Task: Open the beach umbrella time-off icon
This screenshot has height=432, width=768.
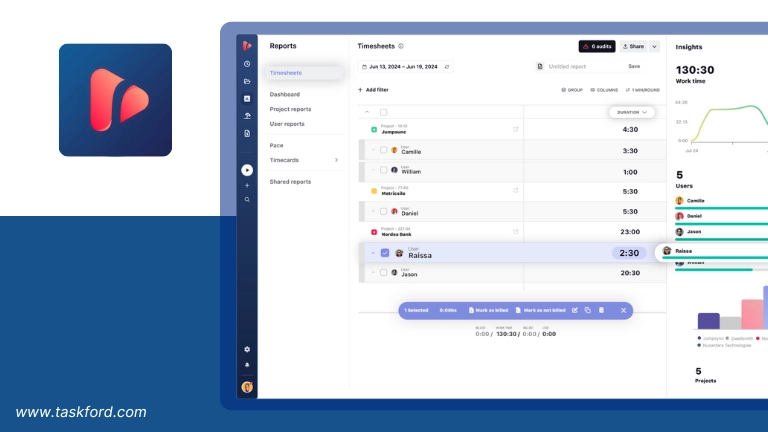Action: [x=247, y=116]
